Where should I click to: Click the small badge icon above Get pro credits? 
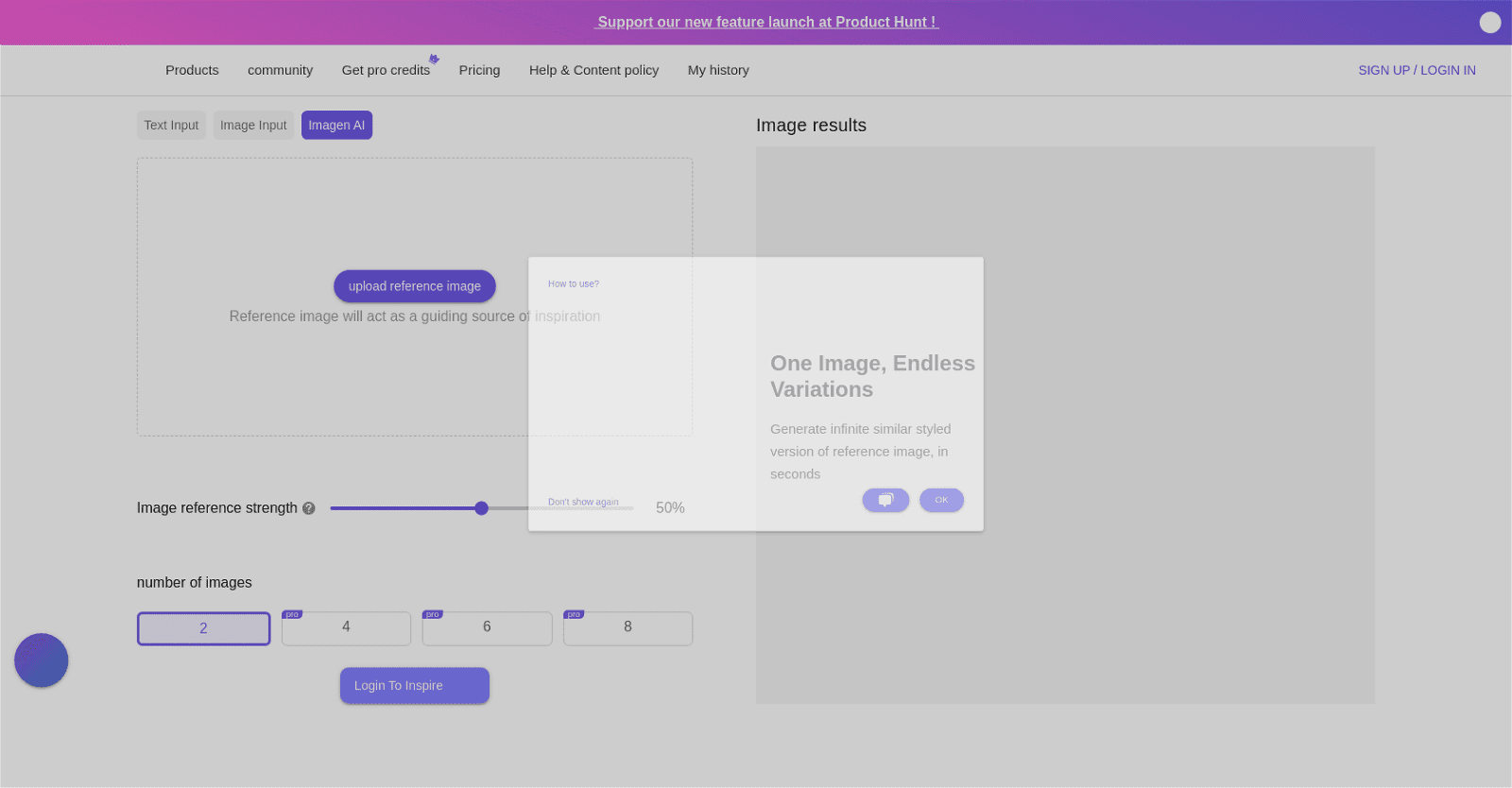[x=434, y=59]
